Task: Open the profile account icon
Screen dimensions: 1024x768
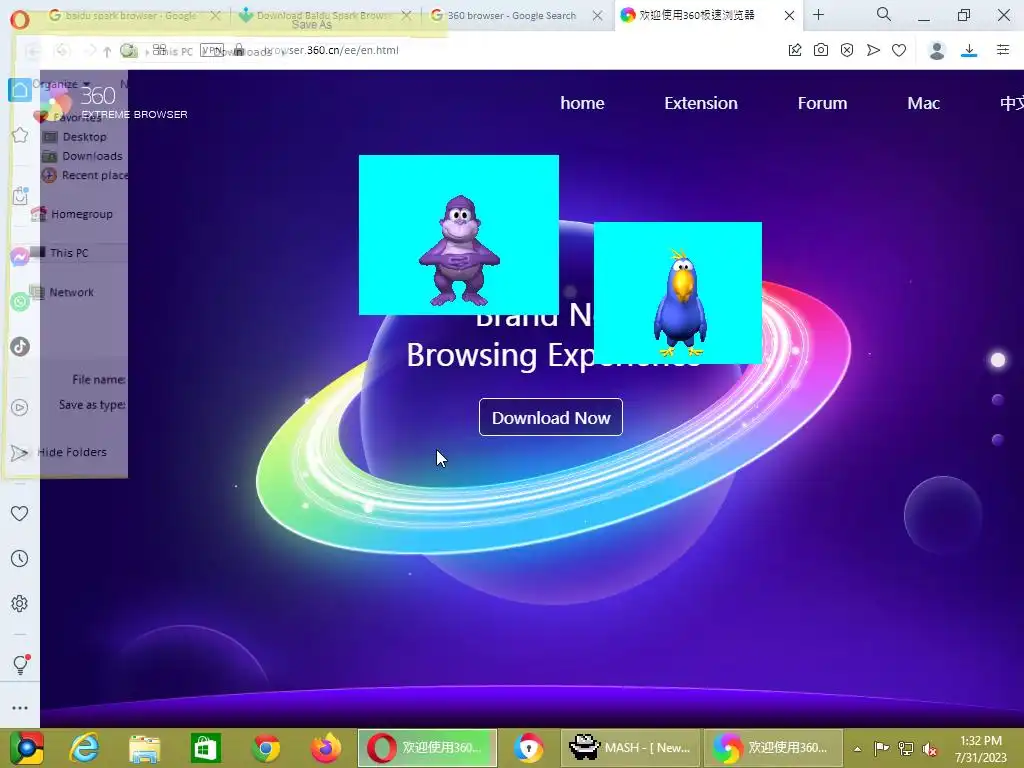Action: (x=937, y=50)
